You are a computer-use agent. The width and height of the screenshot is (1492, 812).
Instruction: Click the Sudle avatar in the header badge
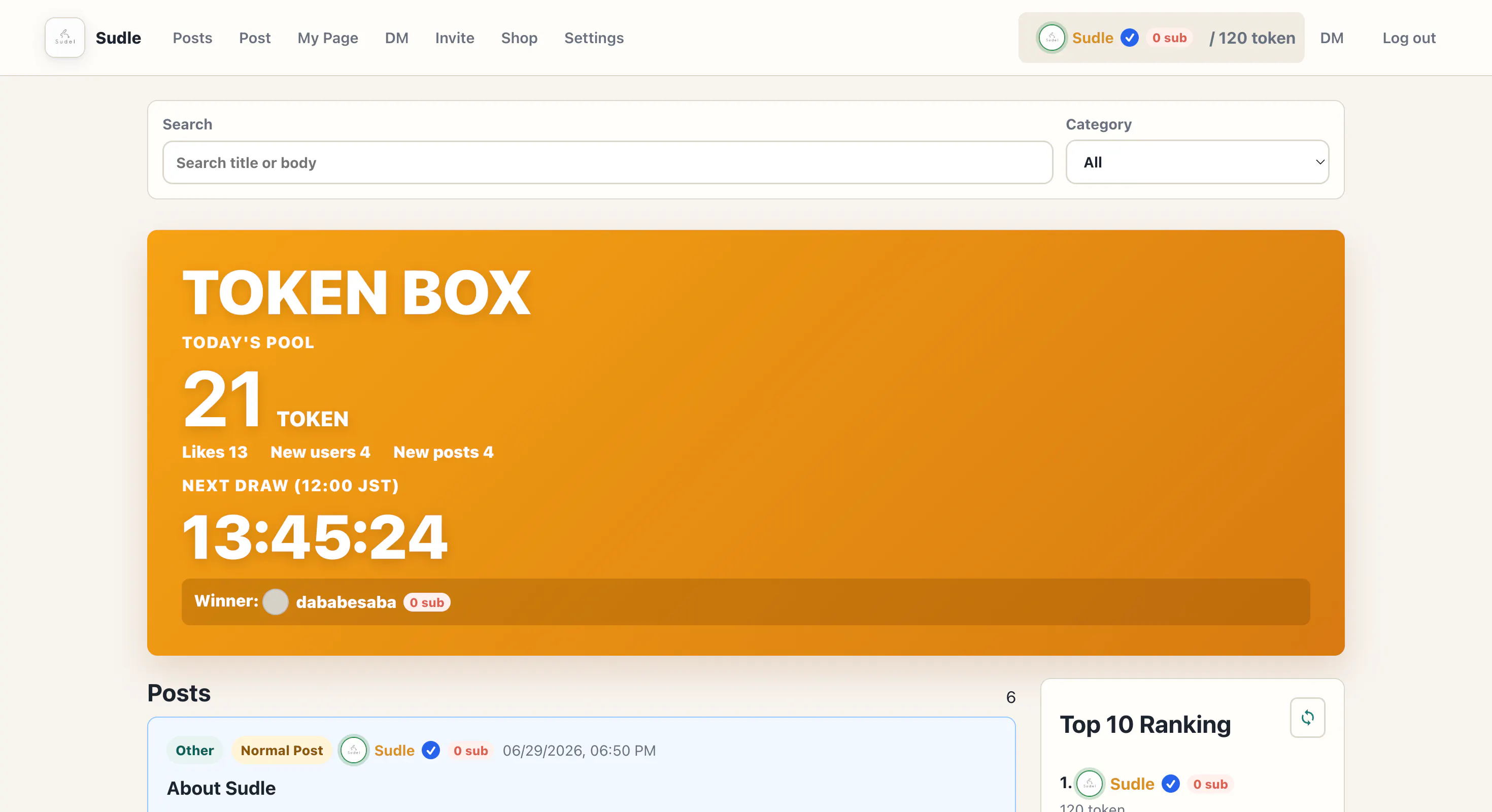point(1052,38)
